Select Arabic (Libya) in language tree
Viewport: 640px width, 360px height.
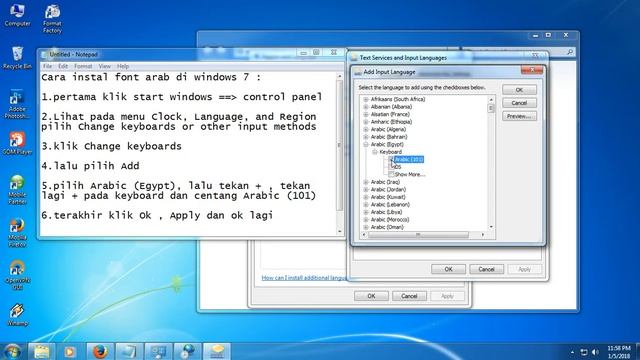(386, 212)
